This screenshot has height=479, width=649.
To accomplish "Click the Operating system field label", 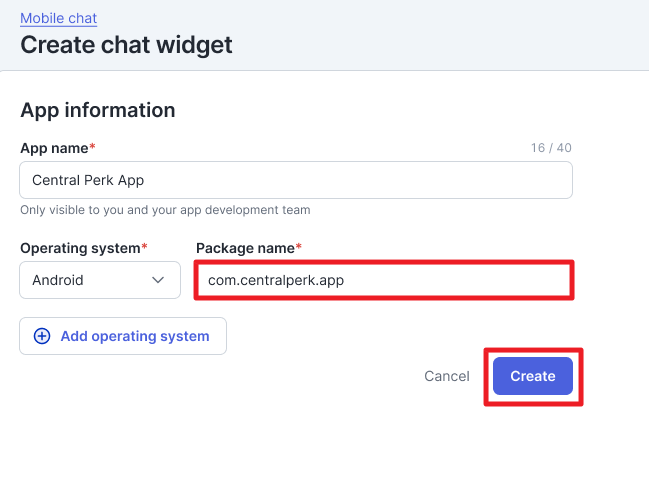I will 80,247.
